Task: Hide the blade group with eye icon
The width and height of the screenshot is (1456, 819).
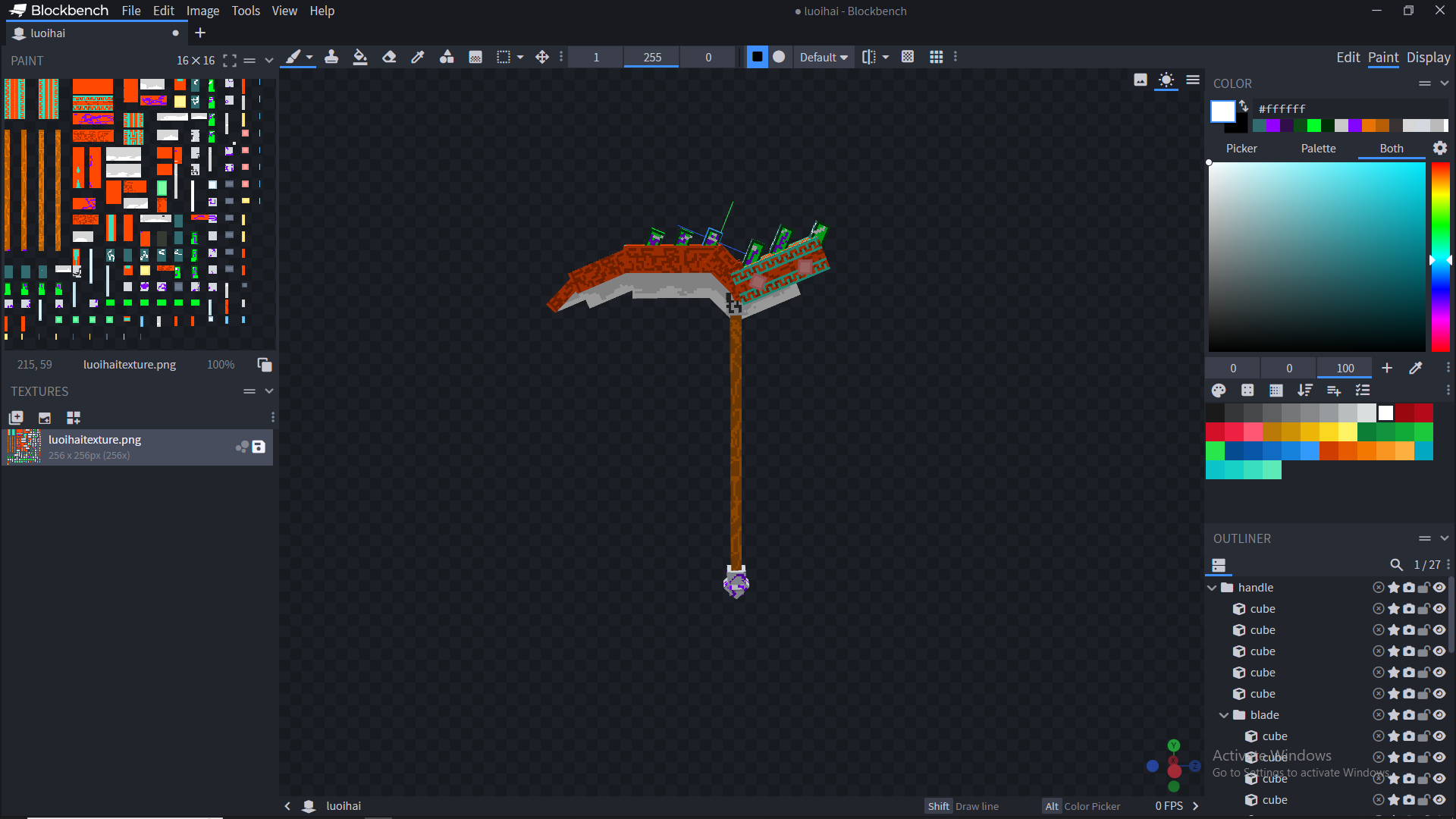Action: click(x=1439, y=715)
